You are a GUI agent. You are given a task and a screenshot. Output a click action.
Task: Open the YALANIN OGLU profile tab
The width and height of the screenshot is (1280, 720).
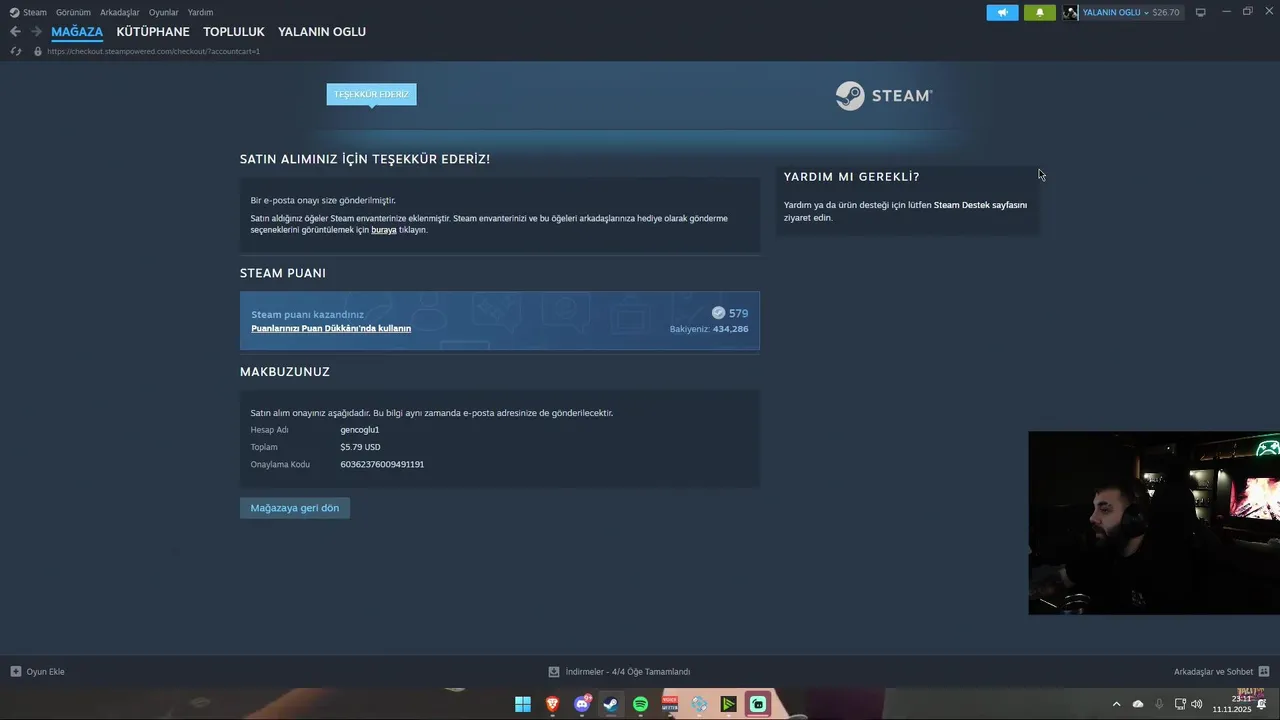(x=322, y=32)
